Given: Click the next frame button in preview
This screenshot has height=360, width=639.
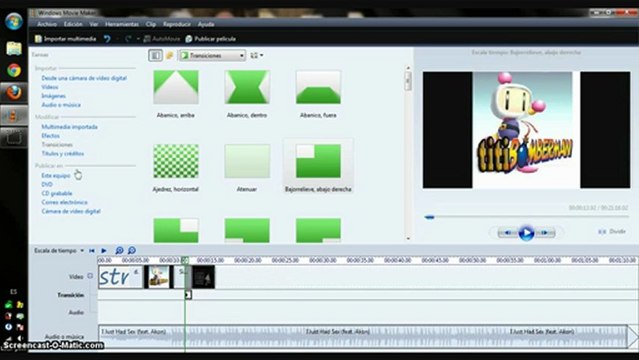Looking at the screenshot, I should tap(545, 233).
